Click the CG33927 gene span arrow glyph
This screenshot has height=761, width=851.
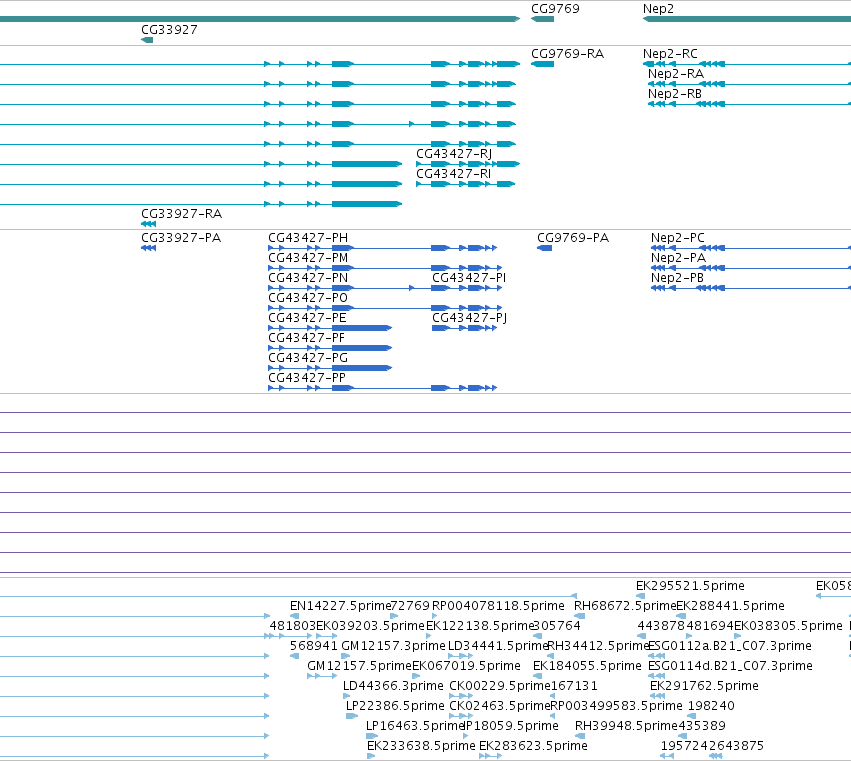[147, 40]
